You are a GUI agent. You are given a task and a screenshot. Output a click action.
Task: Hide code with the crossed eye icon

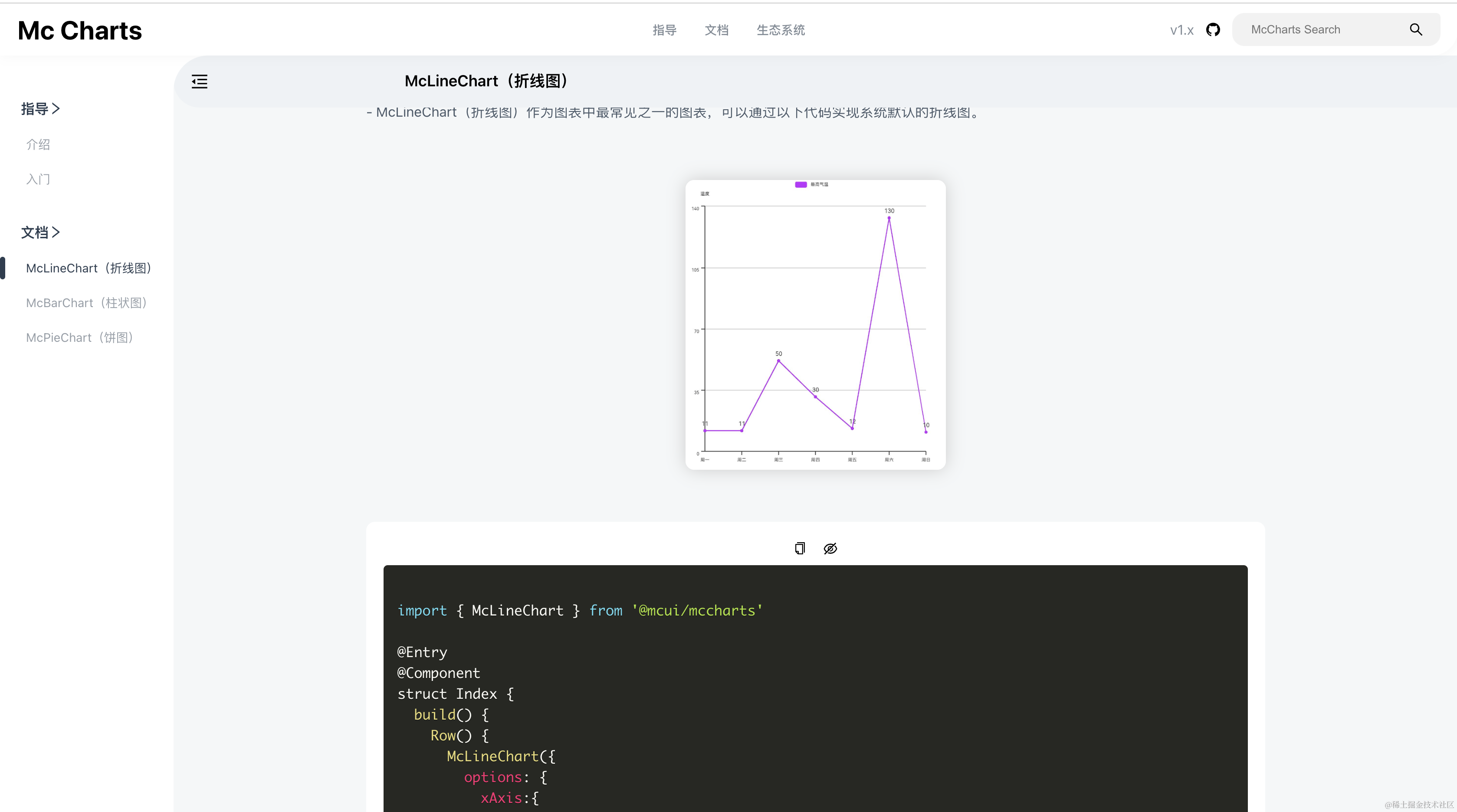(830, 548)
